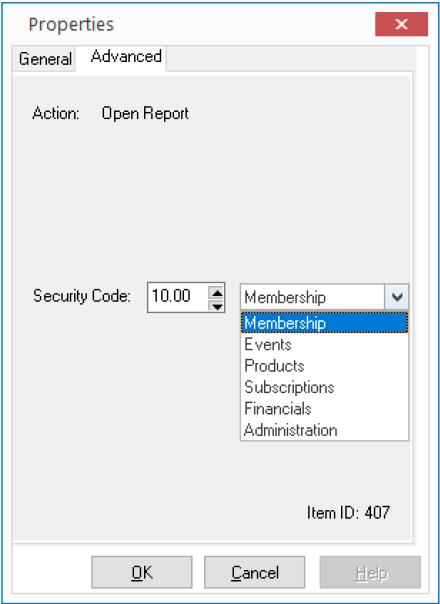Select Financials in the dropdown list

[x=324, y=408]
